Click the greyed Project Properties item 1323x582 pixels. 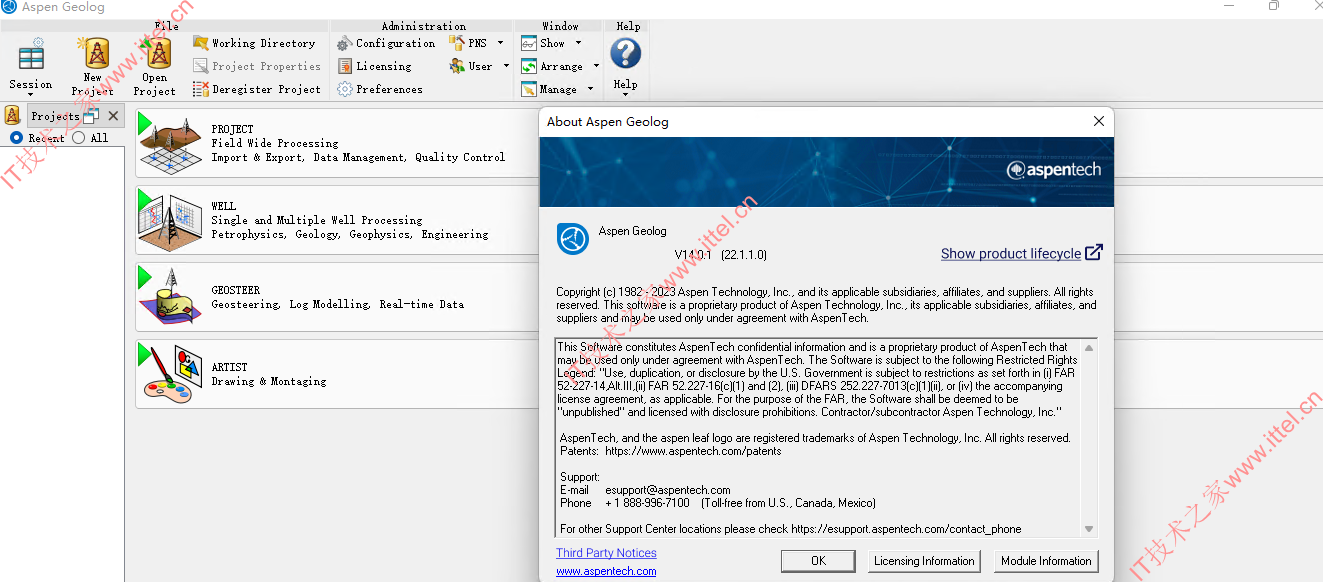[257, 66]
